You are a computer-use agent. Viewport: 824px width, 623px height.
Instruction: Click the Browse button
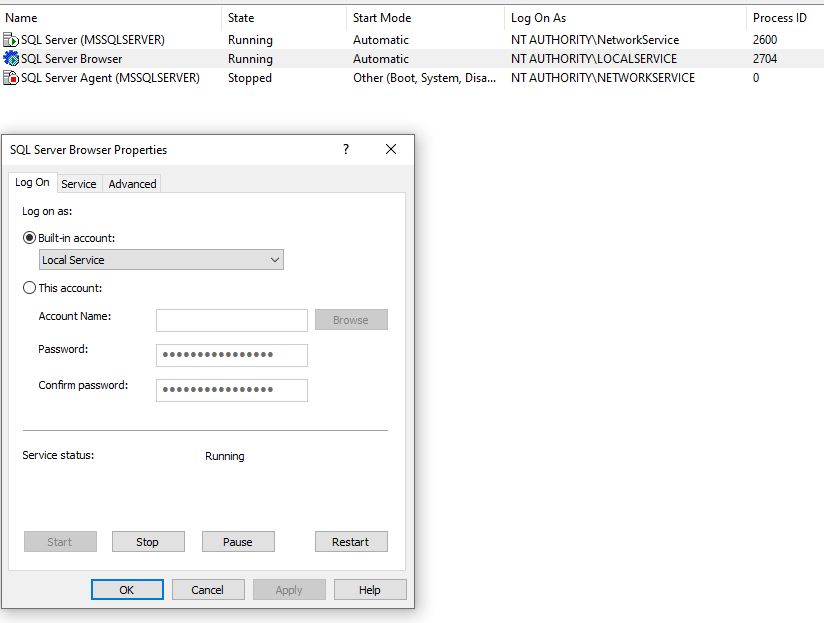[351, 320]
